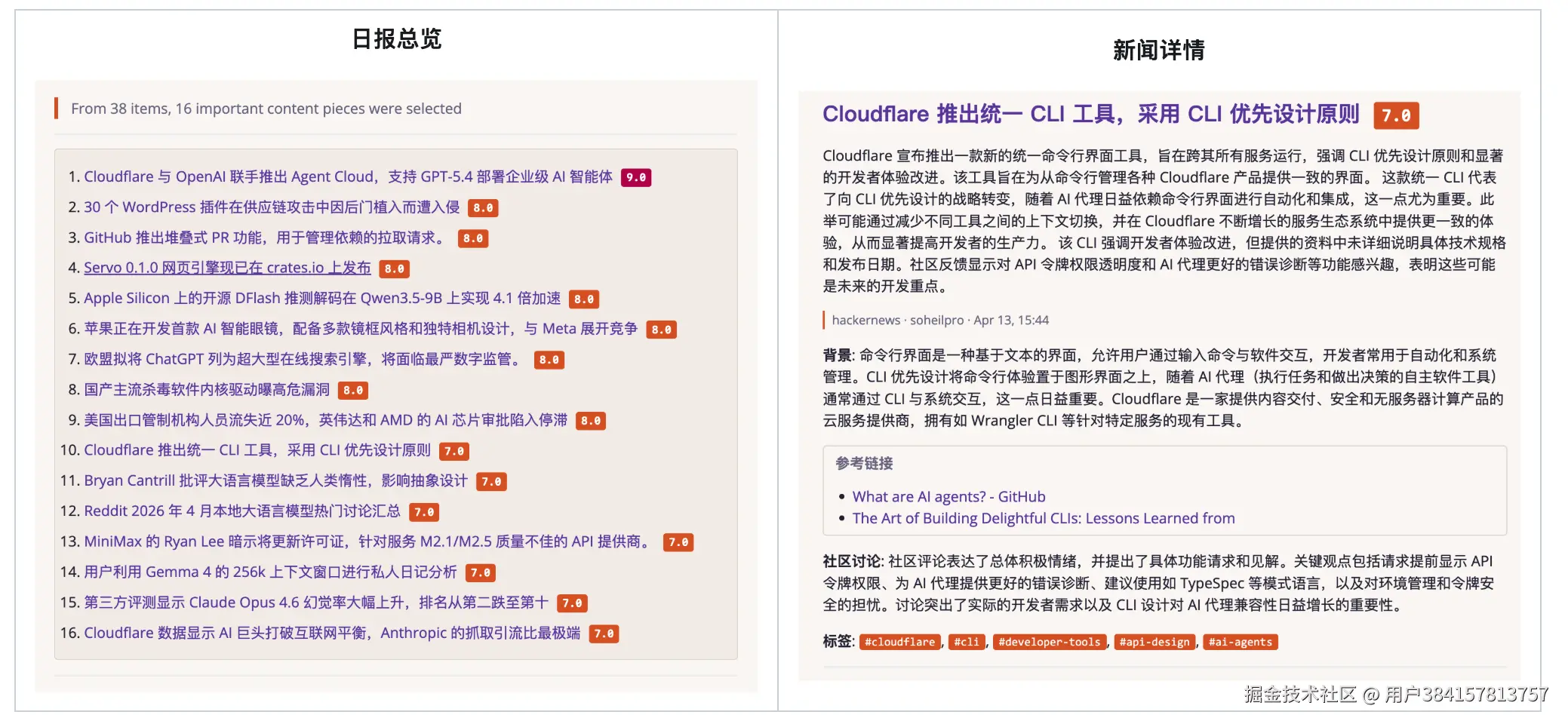1568x724 pixels.
Task: Pick the #ai-agents tag
Action: (x=1241, y=642)
